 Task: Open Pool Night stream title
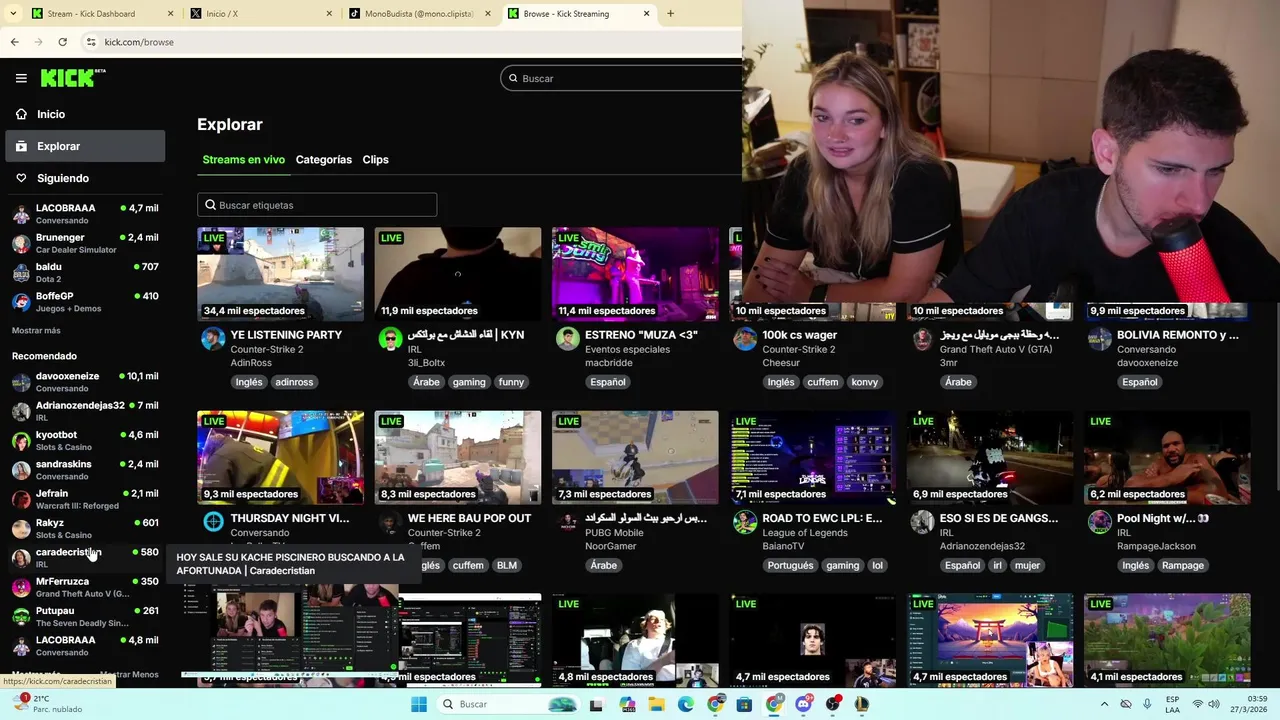point(1163,518)
